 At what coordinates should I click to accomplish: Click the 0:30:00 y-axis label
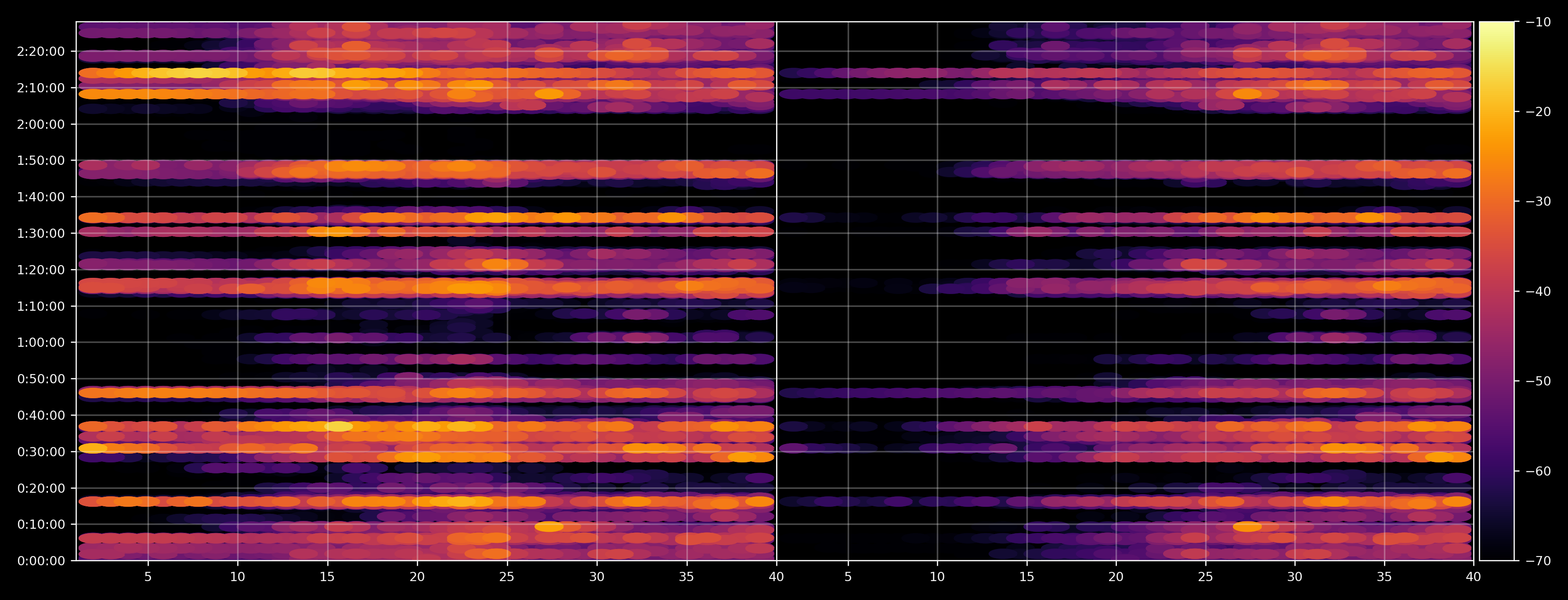tap(41, 452)
